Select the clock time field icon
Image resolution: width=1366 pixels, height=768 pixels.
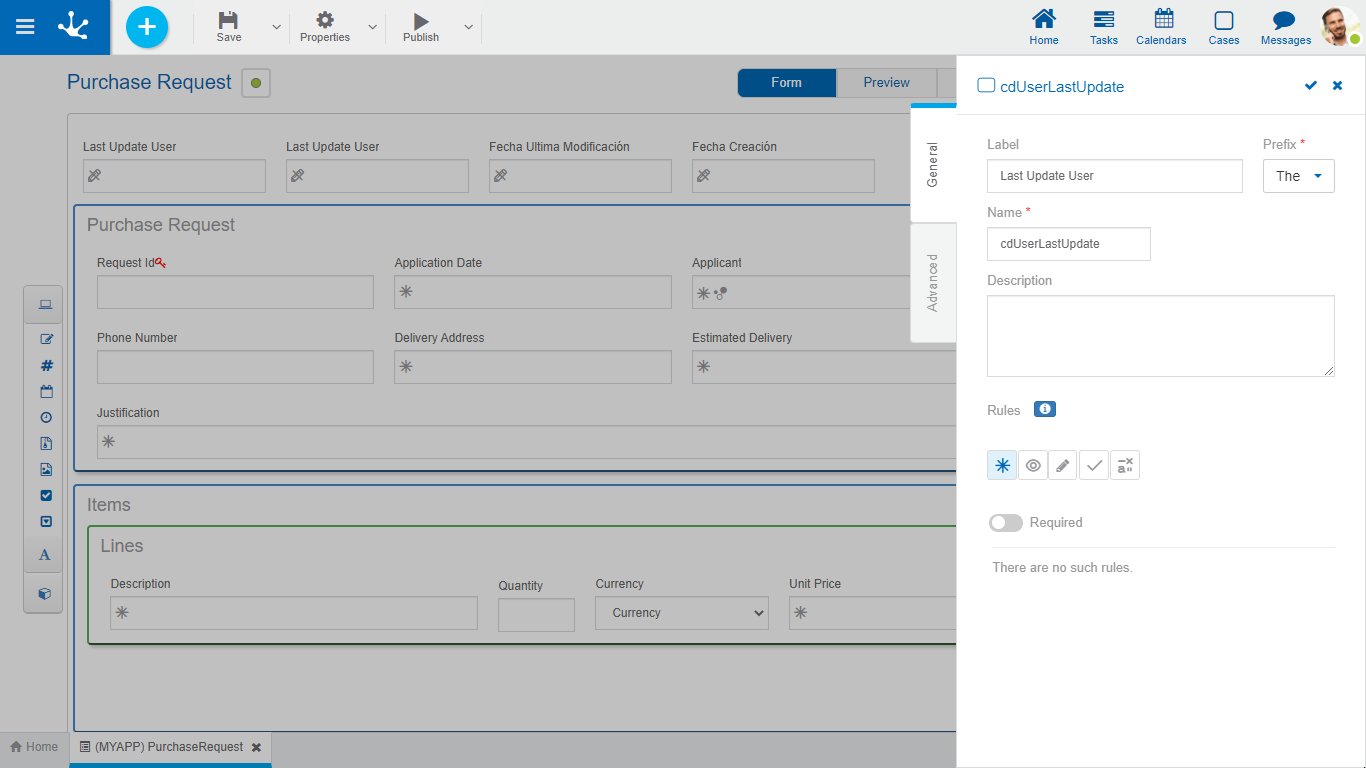[x=46, y=418]
